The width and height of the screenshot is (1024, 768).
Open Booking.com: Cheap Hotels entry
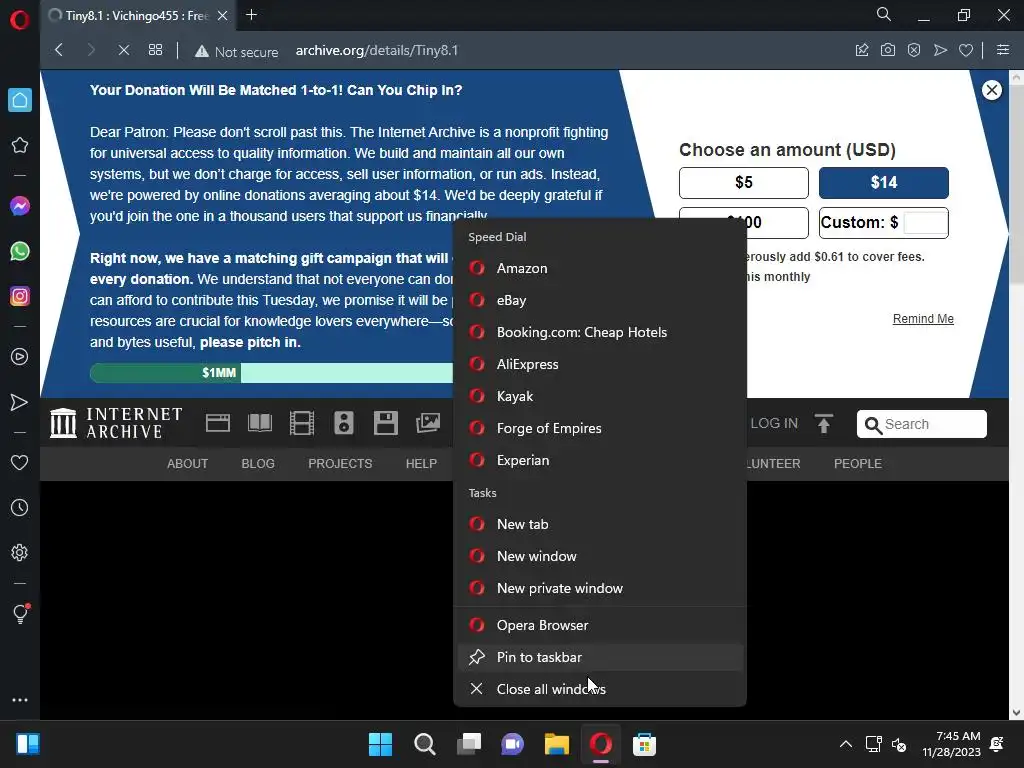point(600,332)
